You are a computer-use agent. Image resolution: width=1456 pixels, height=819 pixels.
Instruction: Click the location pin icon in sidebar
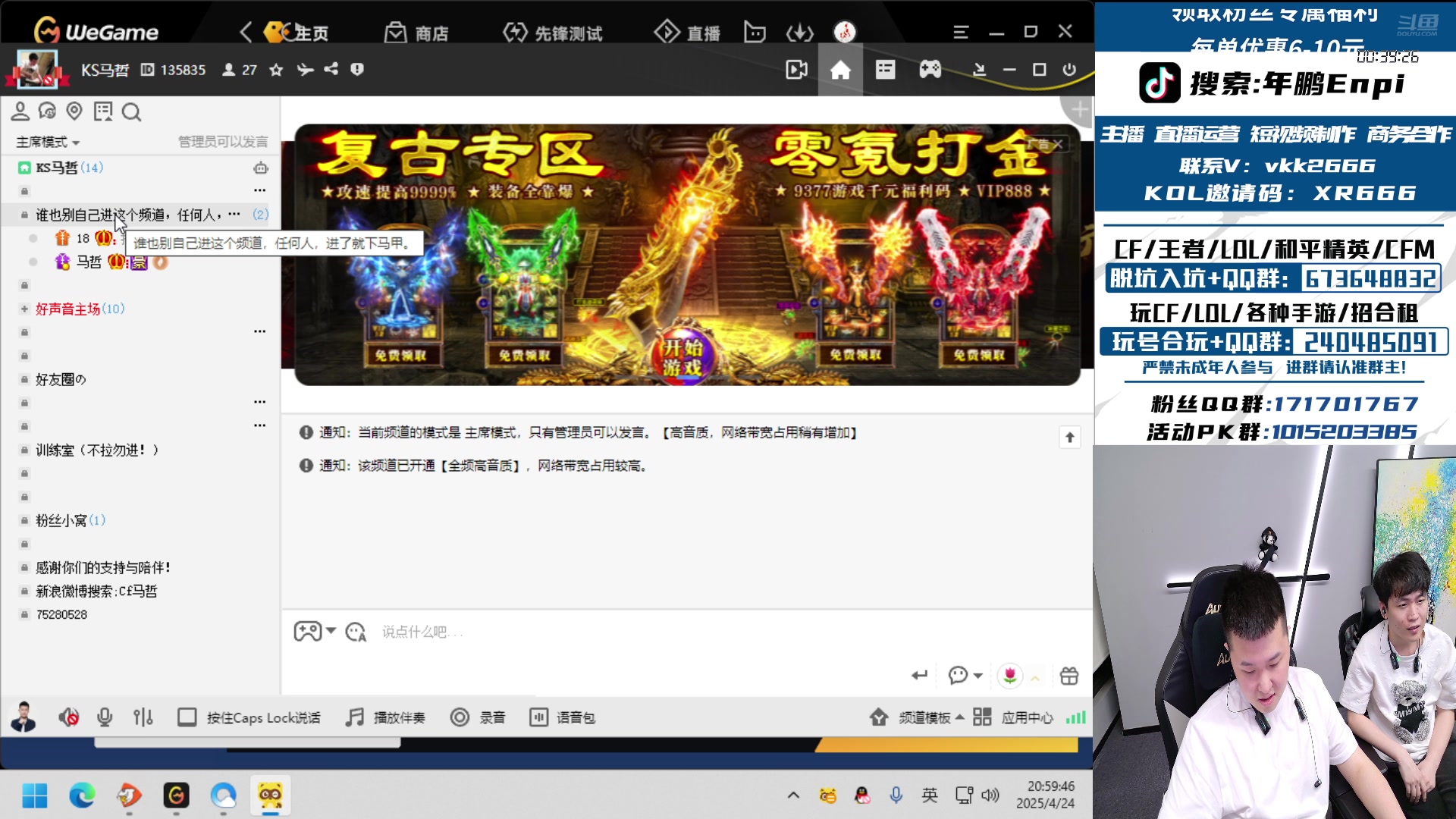pyautogui.click(x=74, y=112)
